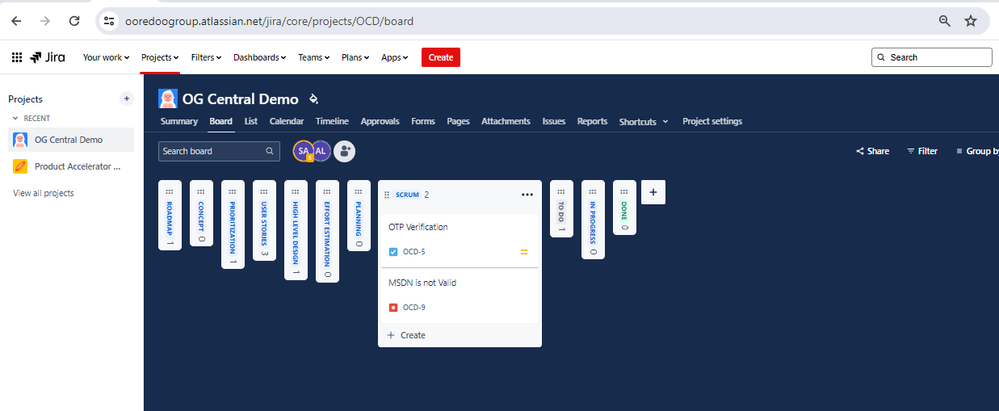
Task: Expand the CONCEPT column
Action: (x=201, y=213)
